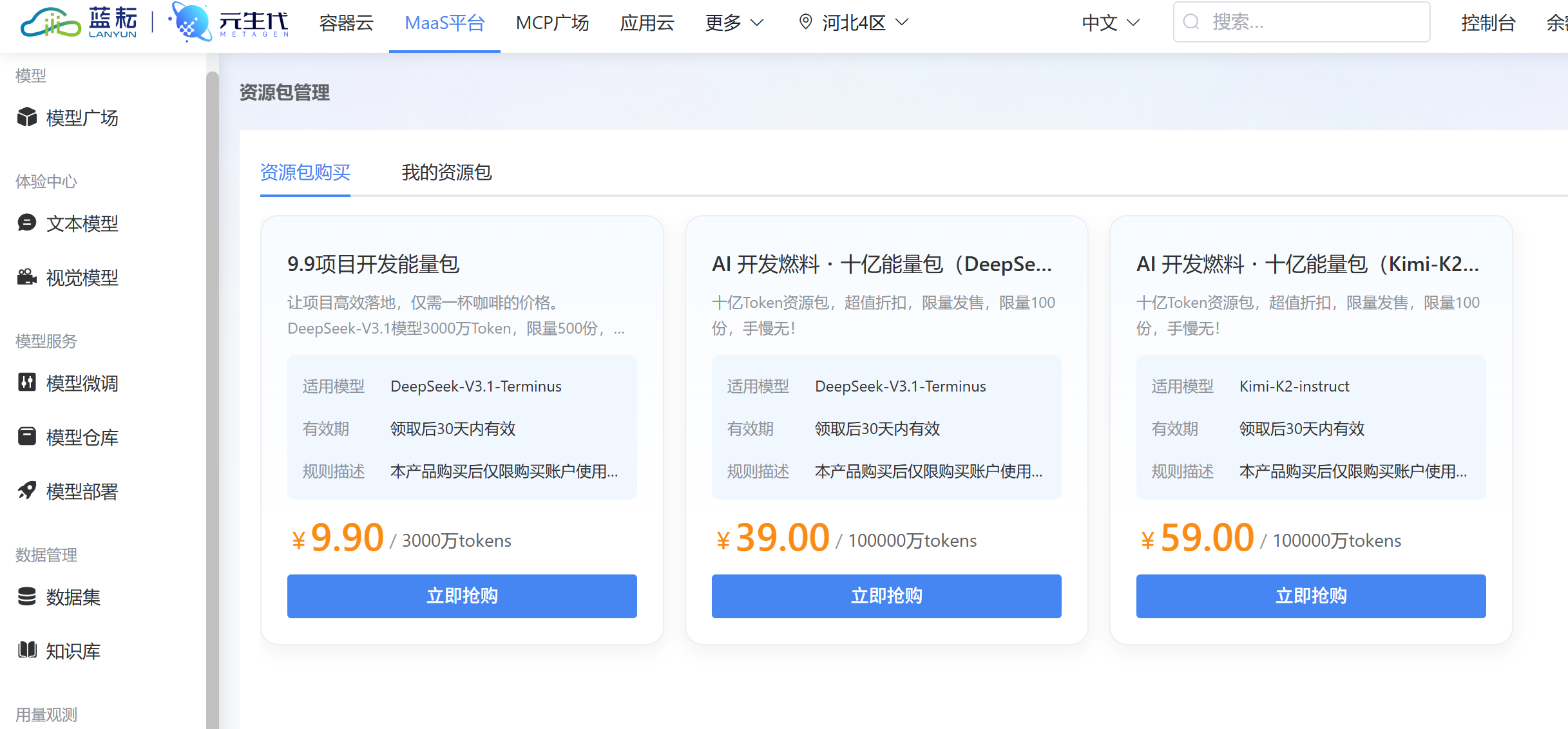This screenshot has height=729, width=1568.
Task: Open 数据集 in the sidebar
Action: pos(73,597)
